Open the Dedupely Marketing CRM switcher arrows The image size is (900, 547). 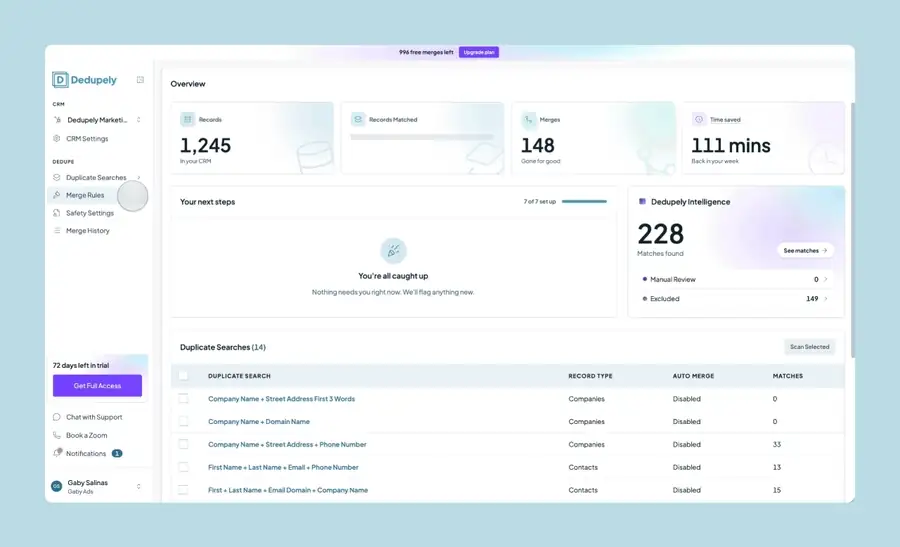pos(138,120)
